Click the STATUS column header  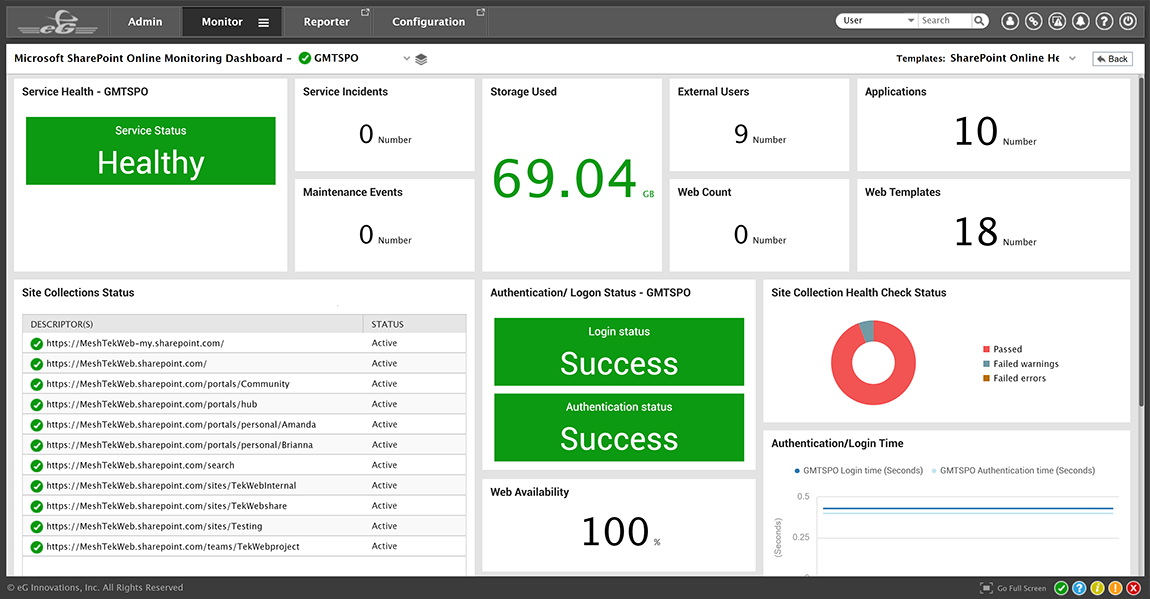pos(414,324)
